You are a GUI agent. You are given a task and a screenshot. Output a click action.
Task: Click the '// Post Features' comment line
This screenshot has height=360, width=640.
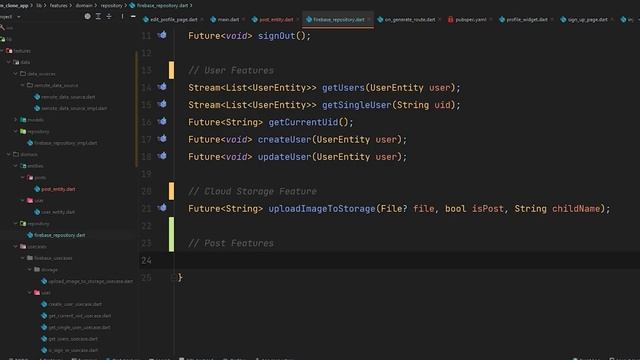click(231, 243)
